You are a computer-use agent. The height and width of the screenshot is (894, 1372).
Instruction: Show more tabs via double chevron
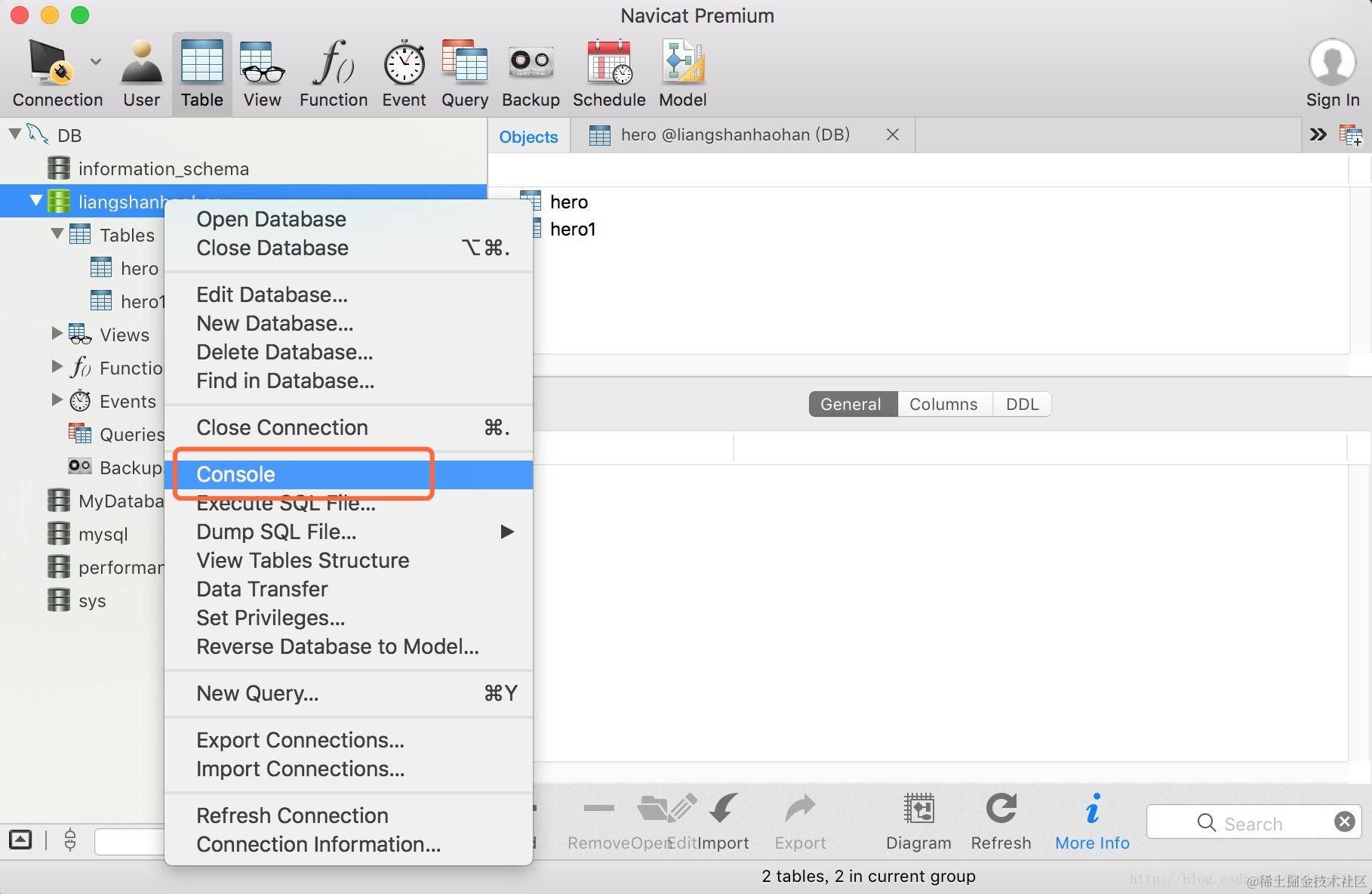[1318, 134]
